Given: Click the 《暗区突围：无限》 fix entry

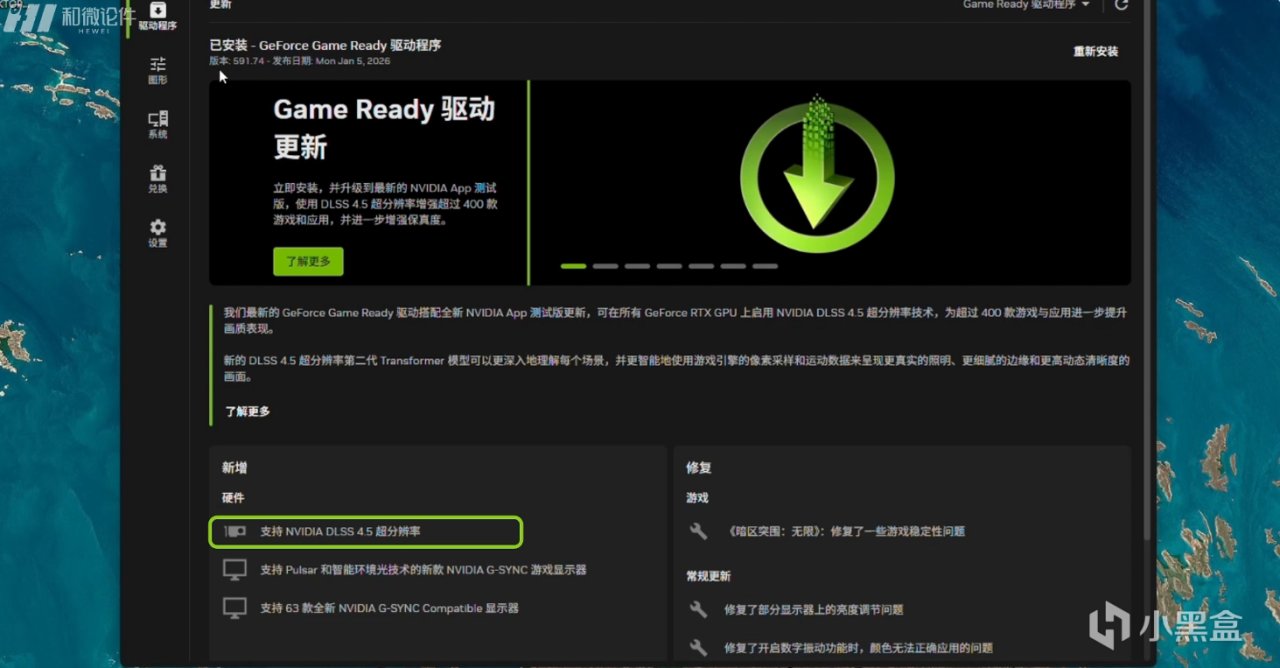Looking at the screenshot, I should click(x=847, y=532).
